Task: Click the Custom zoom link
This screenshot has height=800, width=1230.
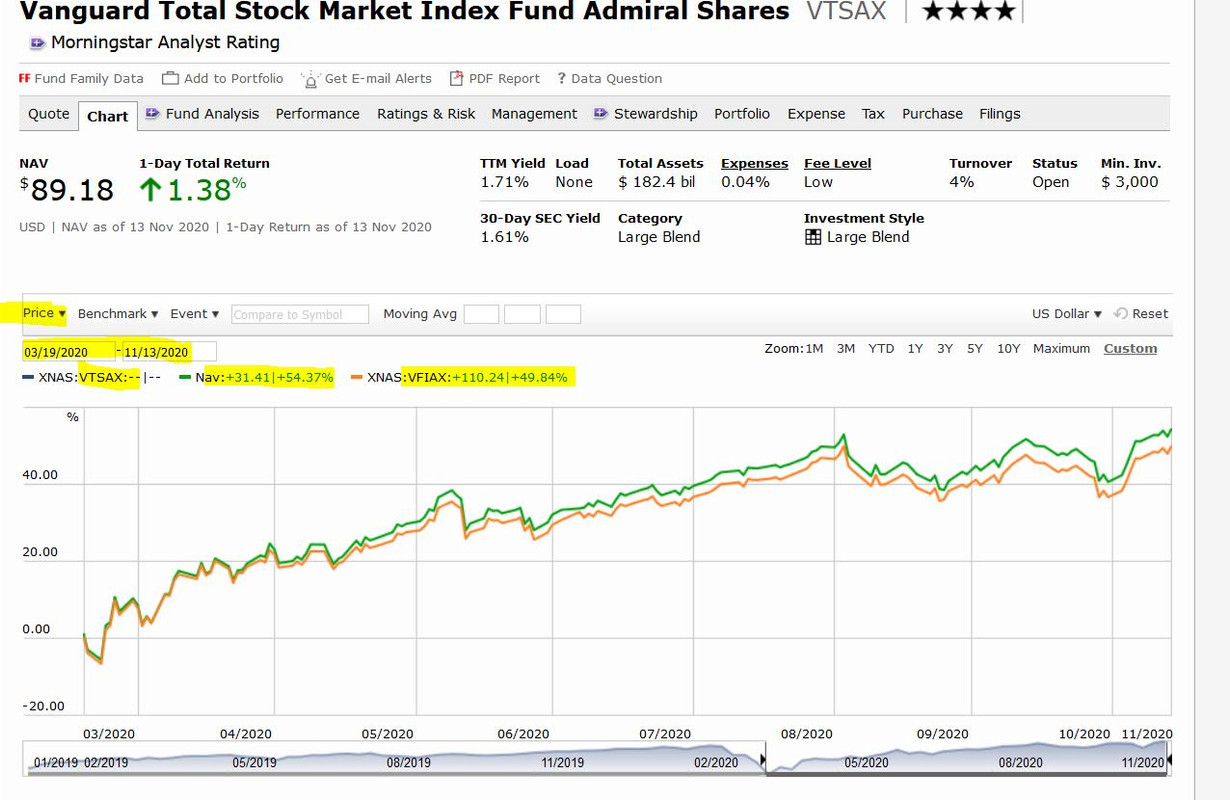Action: [1130, 349]
